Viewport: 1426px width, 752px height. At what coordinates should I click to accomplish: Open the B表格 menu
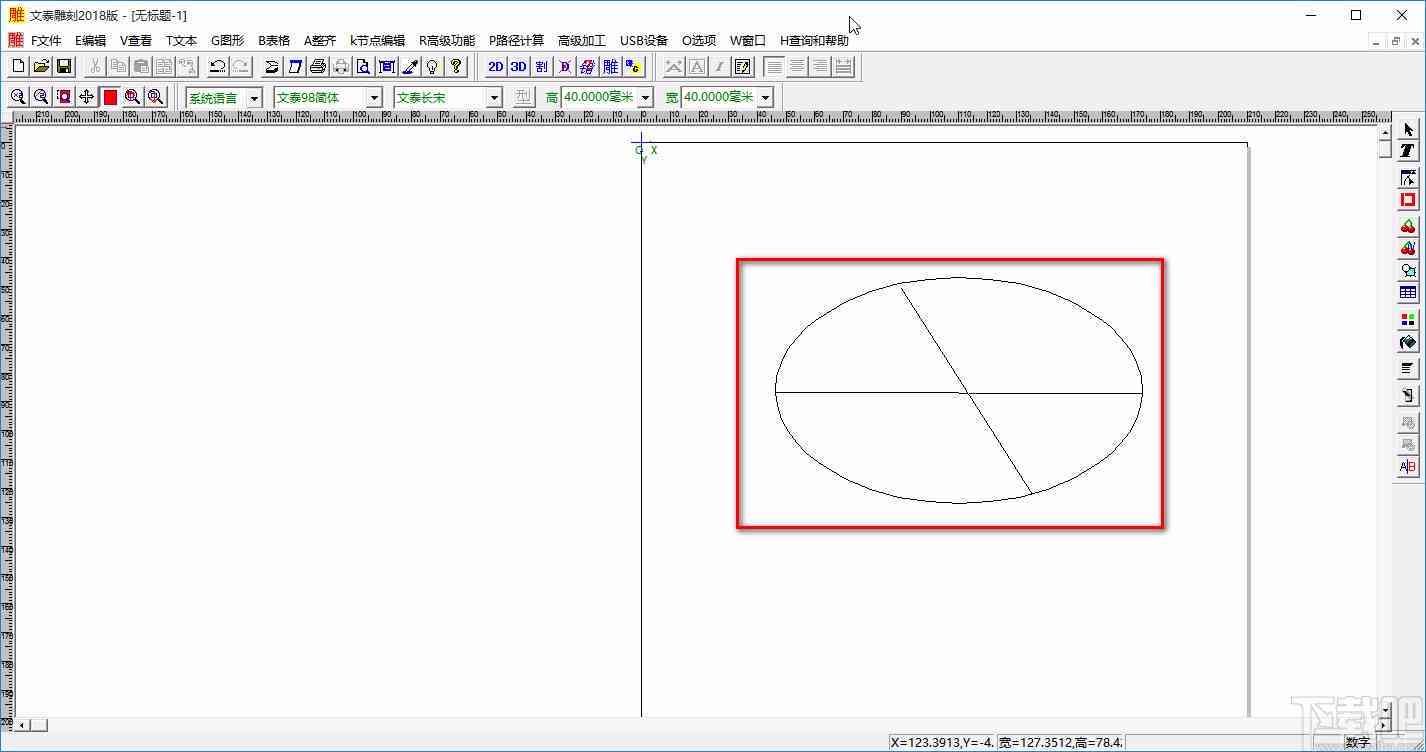pyautogui.click(x=274, y=41)
